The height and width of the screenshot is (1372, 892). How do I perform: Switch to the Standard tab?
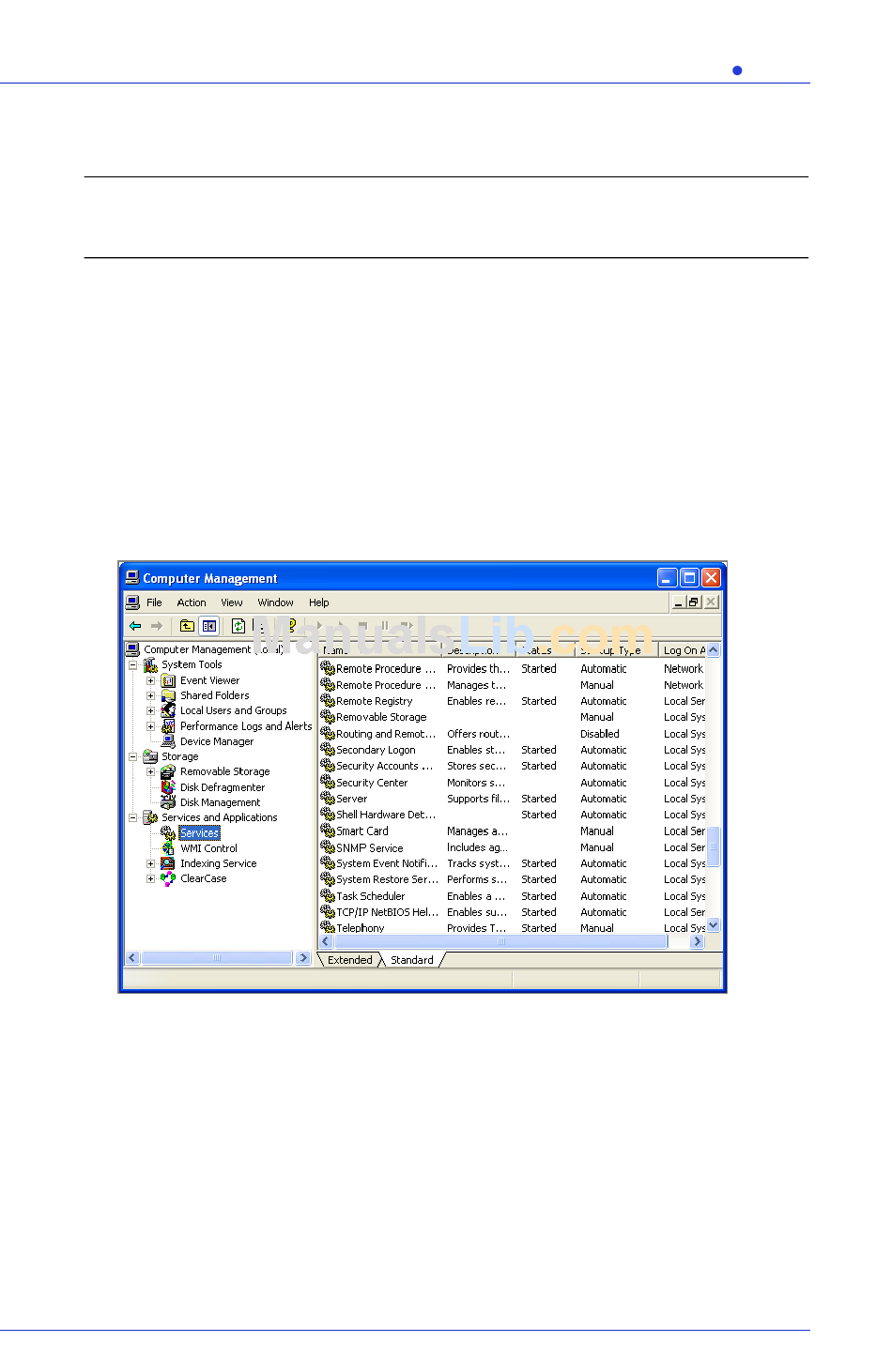[412, 960]
